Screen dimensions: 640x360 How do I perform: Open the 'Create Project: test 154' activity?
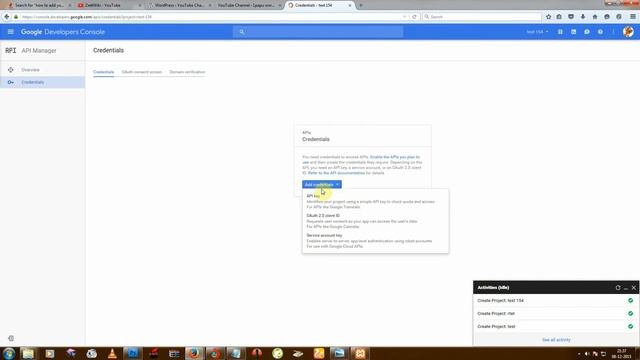click(x=556, y=300)
